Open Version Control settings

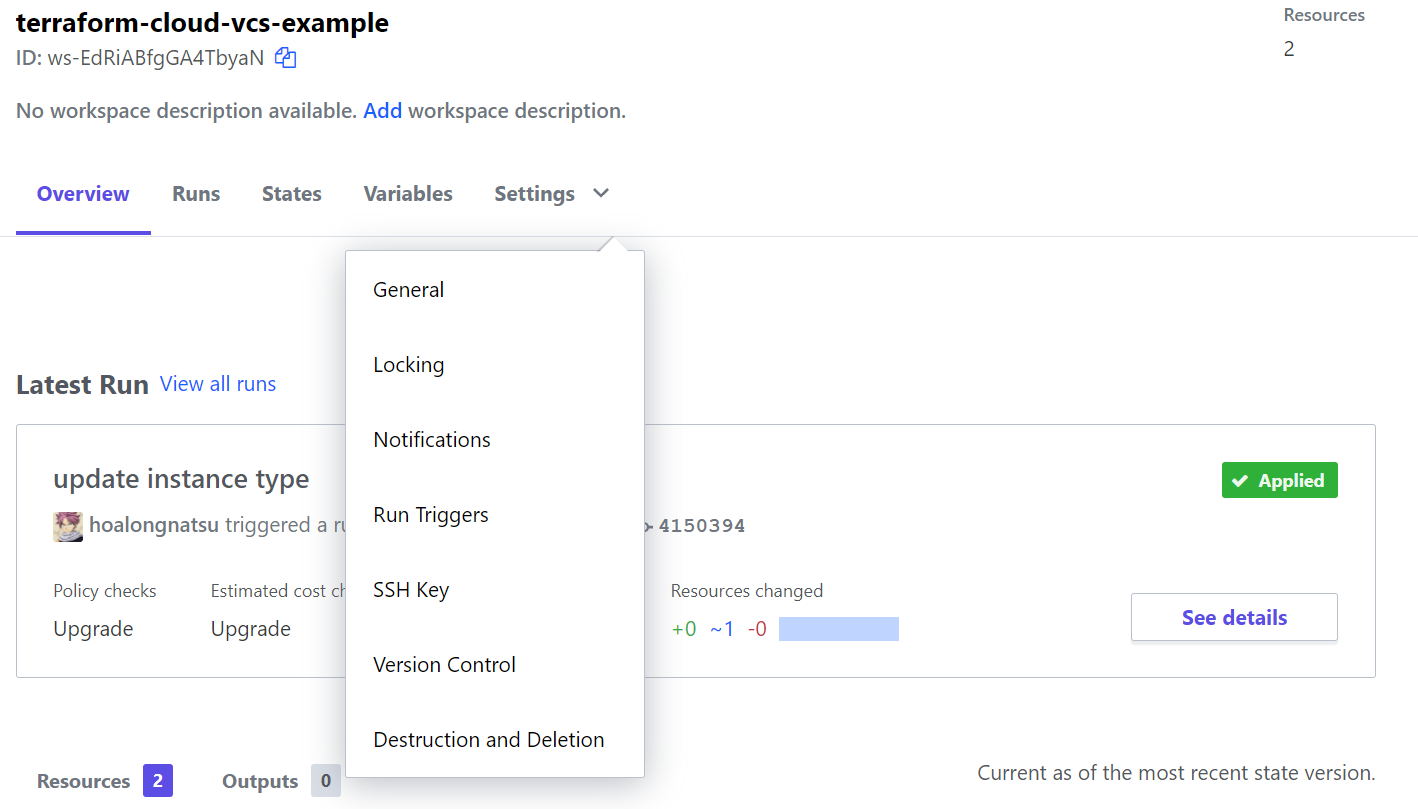(445, 665)
